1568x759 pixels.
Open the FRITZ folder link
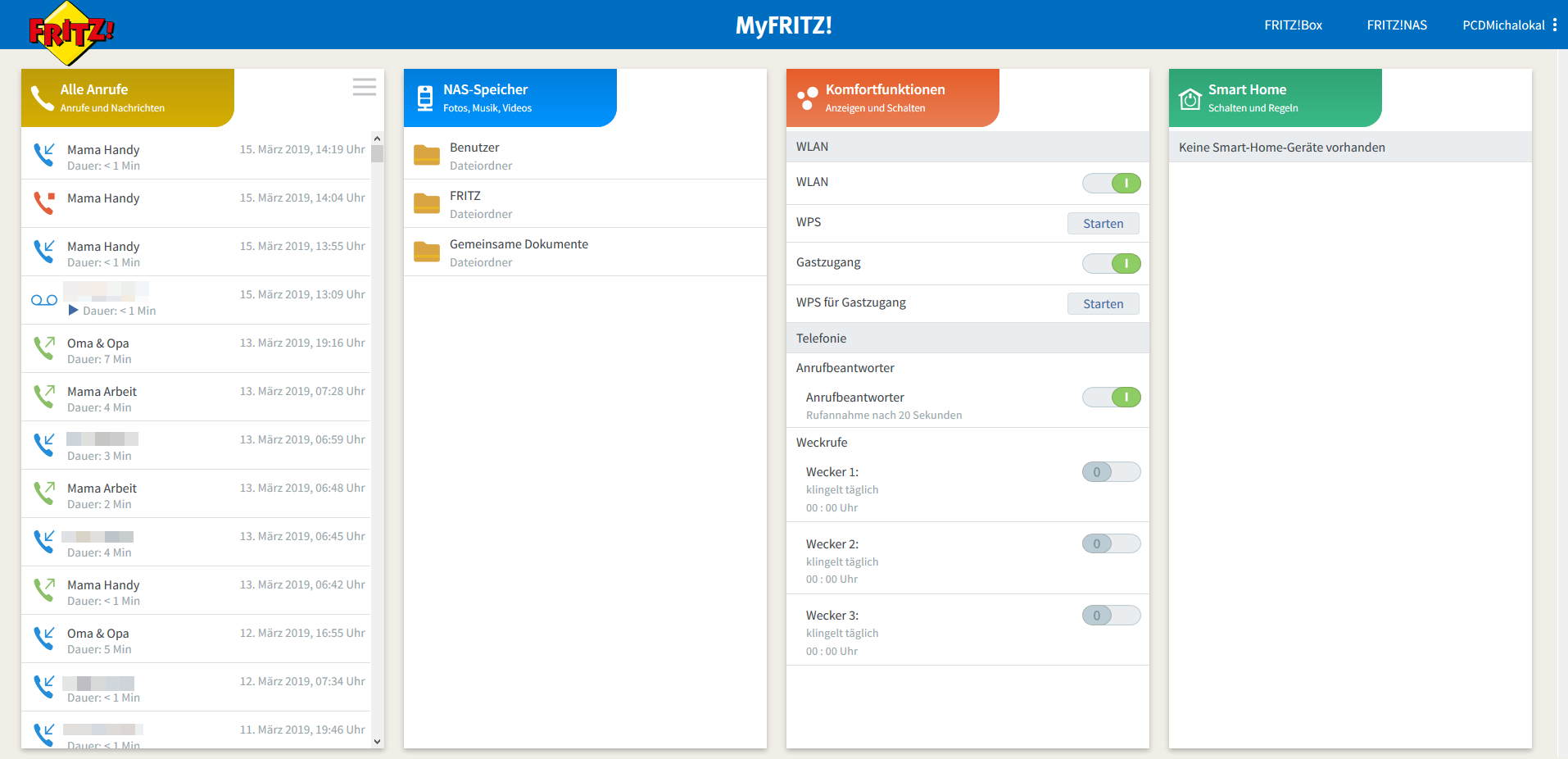click(465, 196)
